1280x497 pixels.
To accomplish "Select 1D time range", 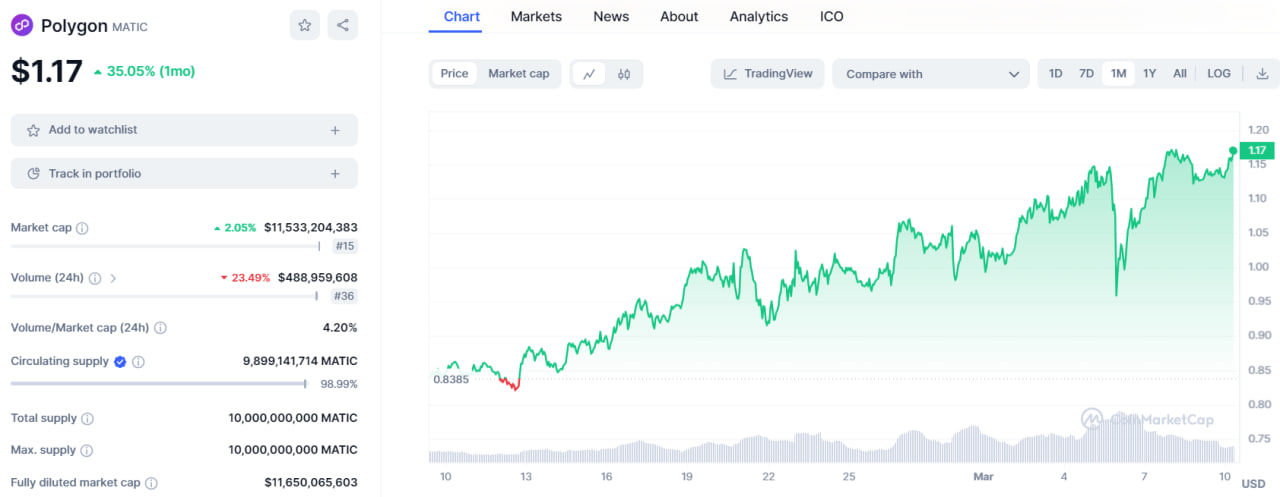I will pos(1055,74).
